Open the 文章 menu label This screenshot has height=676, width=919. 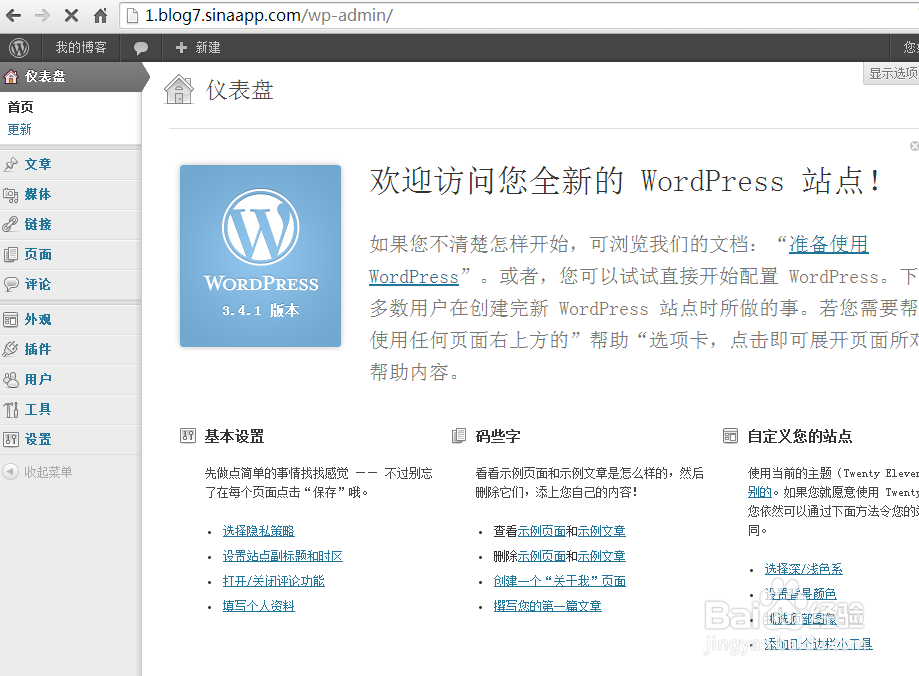pos(38,164)
